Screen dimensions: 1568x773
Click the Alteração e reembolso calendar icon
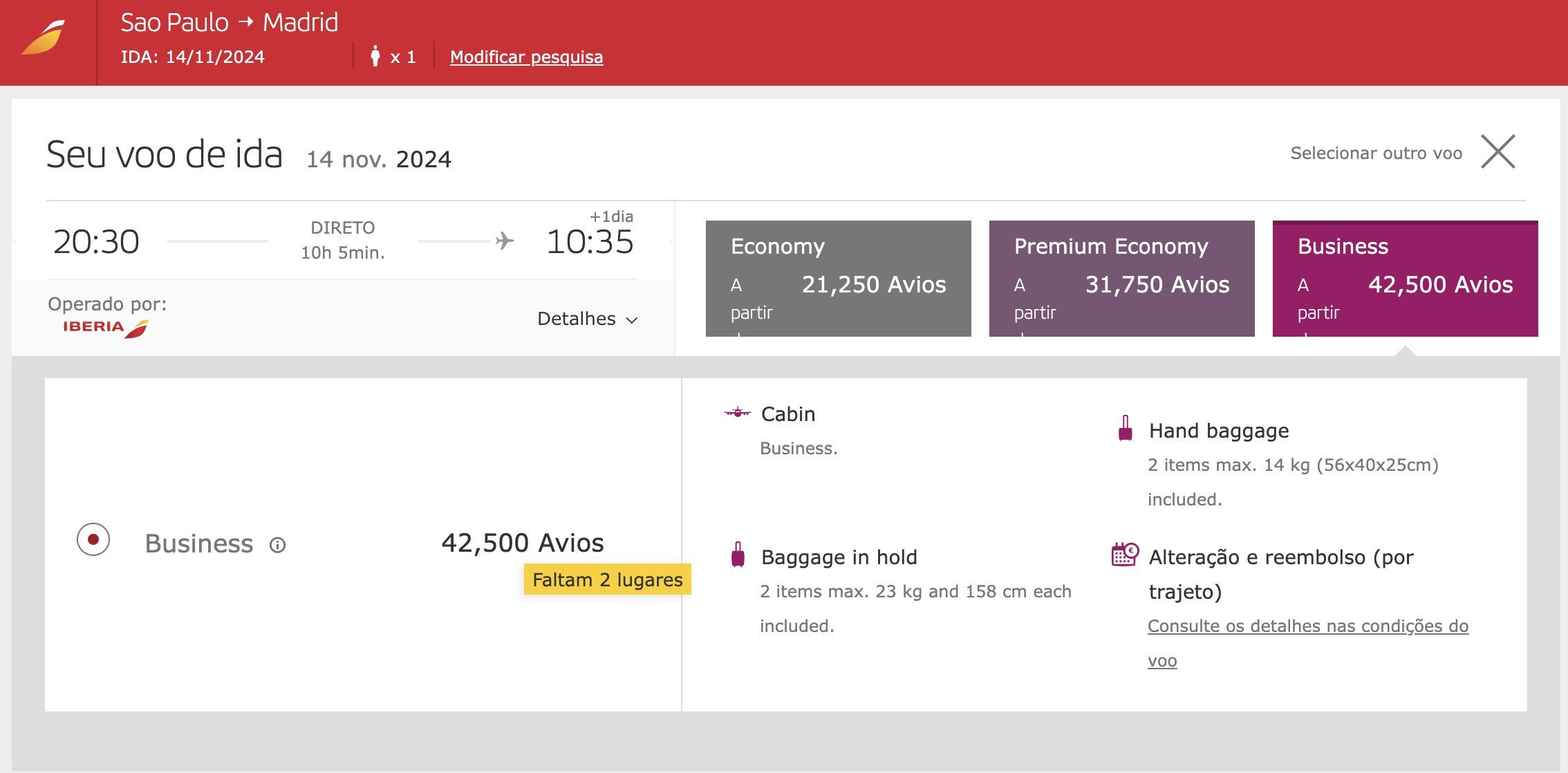1125,555
